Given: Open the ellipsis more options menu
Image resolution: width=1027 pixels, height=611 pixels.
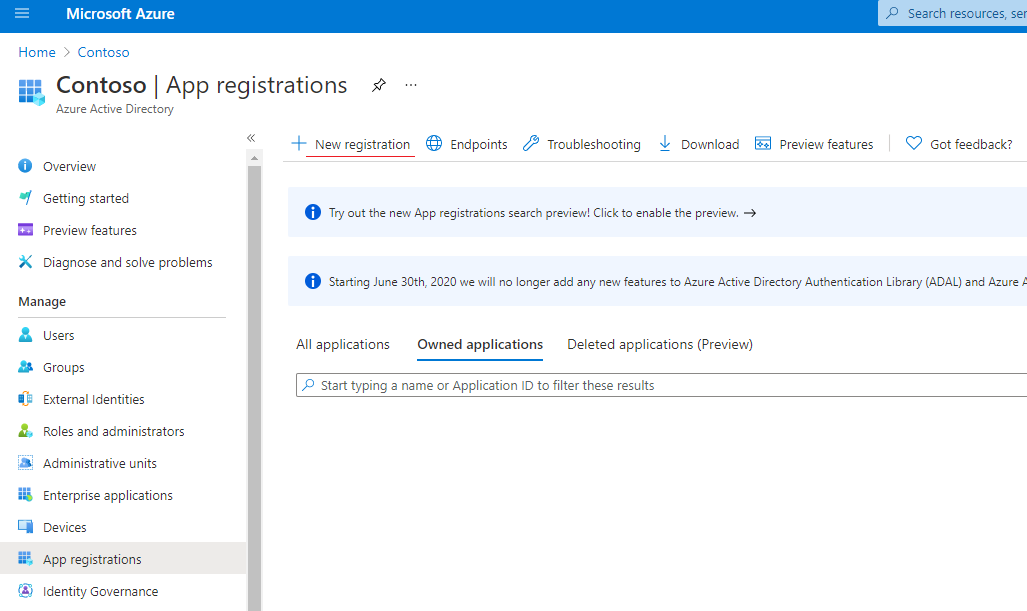Looking at the screenshot, I should click(411, 85).
